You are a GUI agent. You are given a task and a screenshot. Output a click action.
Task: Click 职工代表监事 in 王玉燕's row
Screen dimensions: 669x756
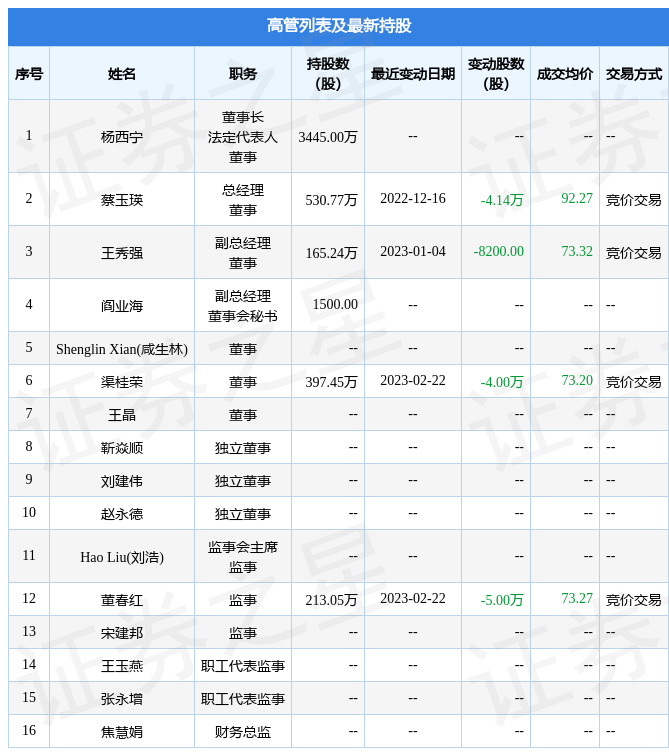[x=242, y=666]
